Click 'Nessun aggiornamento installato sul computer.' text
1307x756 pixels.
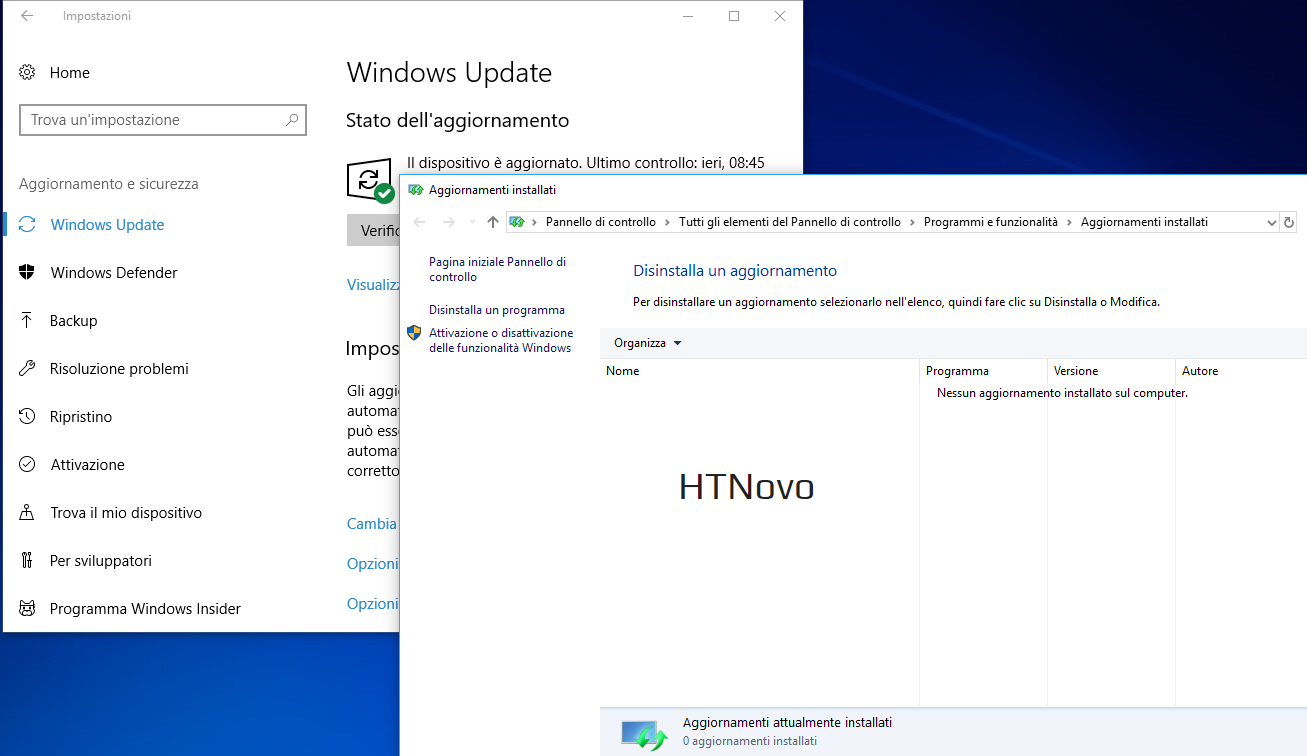1062,393
